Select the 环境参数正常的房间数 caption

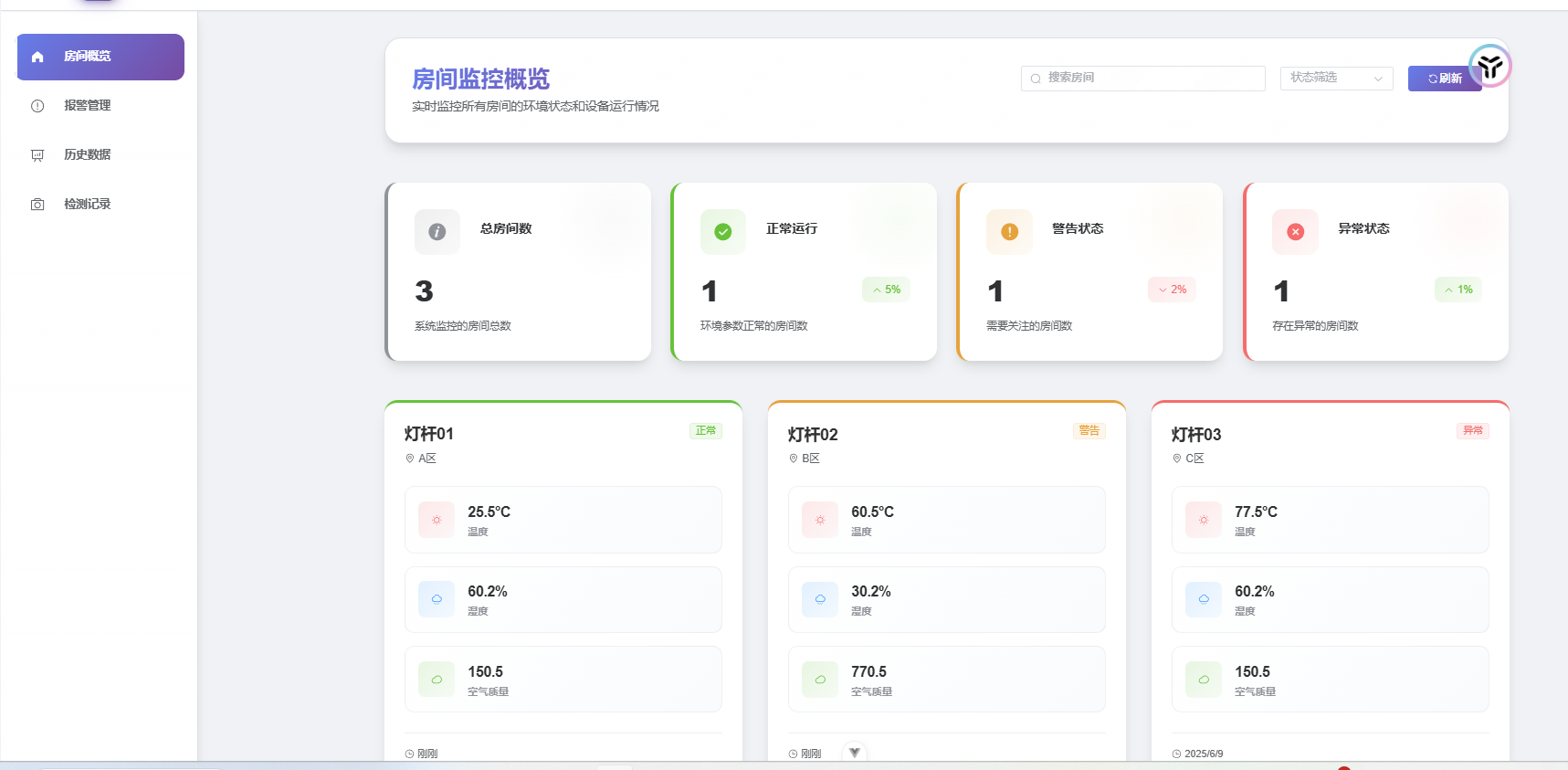tap(754, 326)
